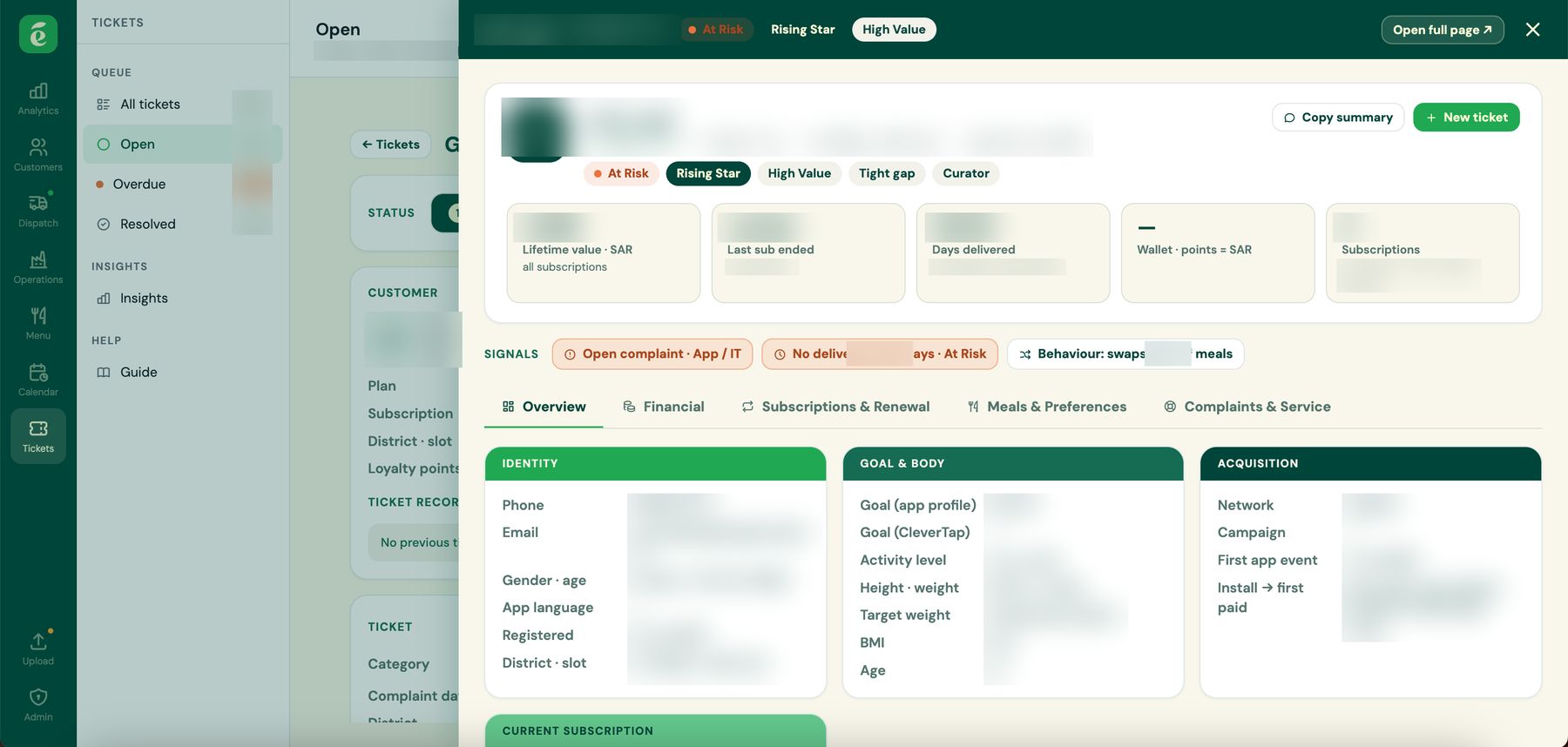The width and height of the screenshot is (1568, 747).
Task: Open the Meals & Preferences tab
Action: click(1047, 407)
